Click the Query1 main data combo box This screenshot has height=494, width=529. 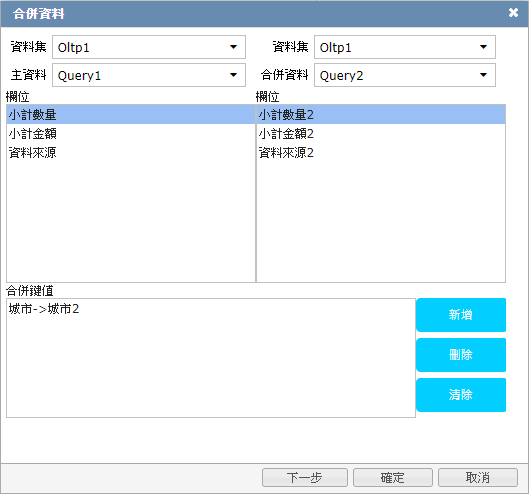[x=149, y=75]
